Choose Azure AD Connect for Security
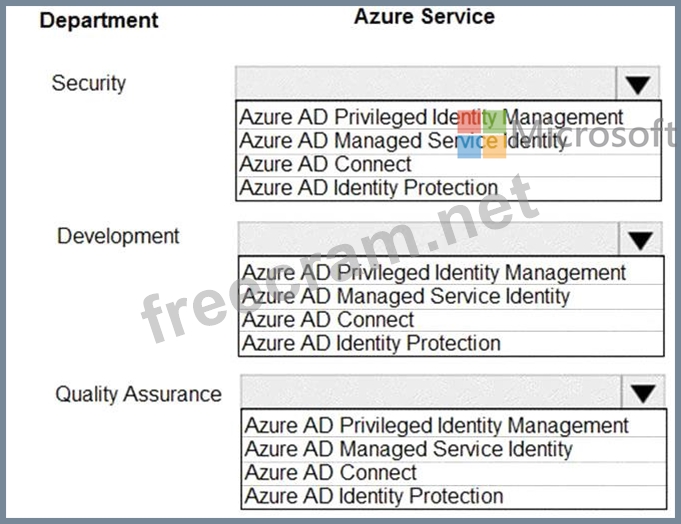681x524 pixels. point(326,164)
